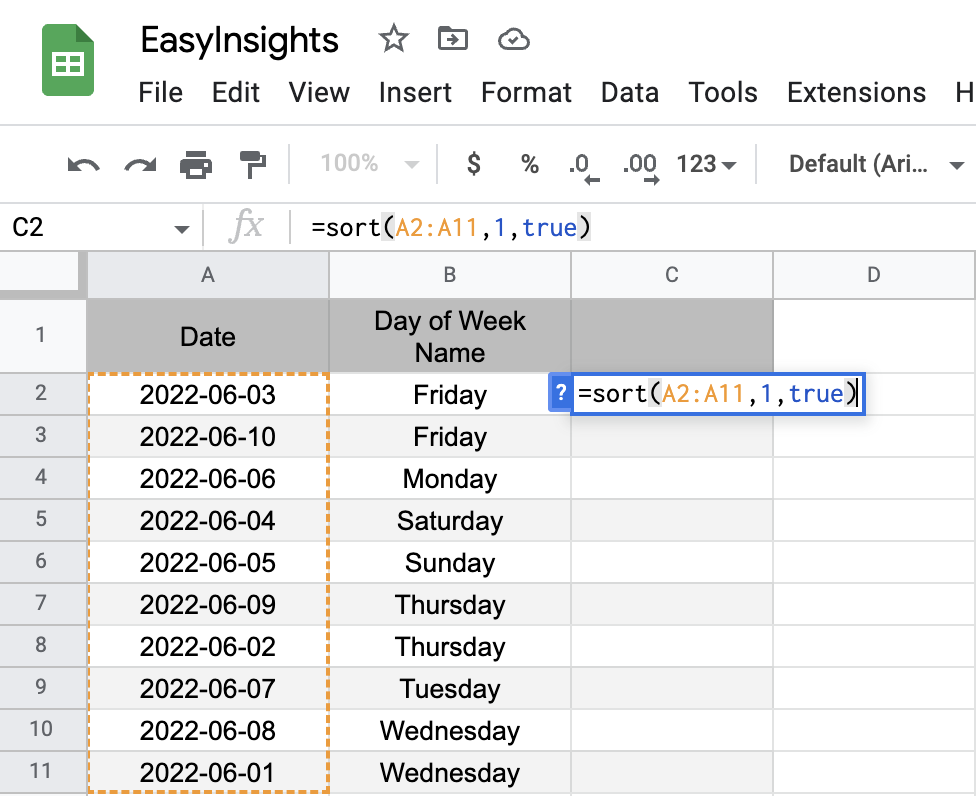The width and height of the screenshot is (976, 796).
Task: Select the Paint format tool
Action: click(x=253, y=165)
